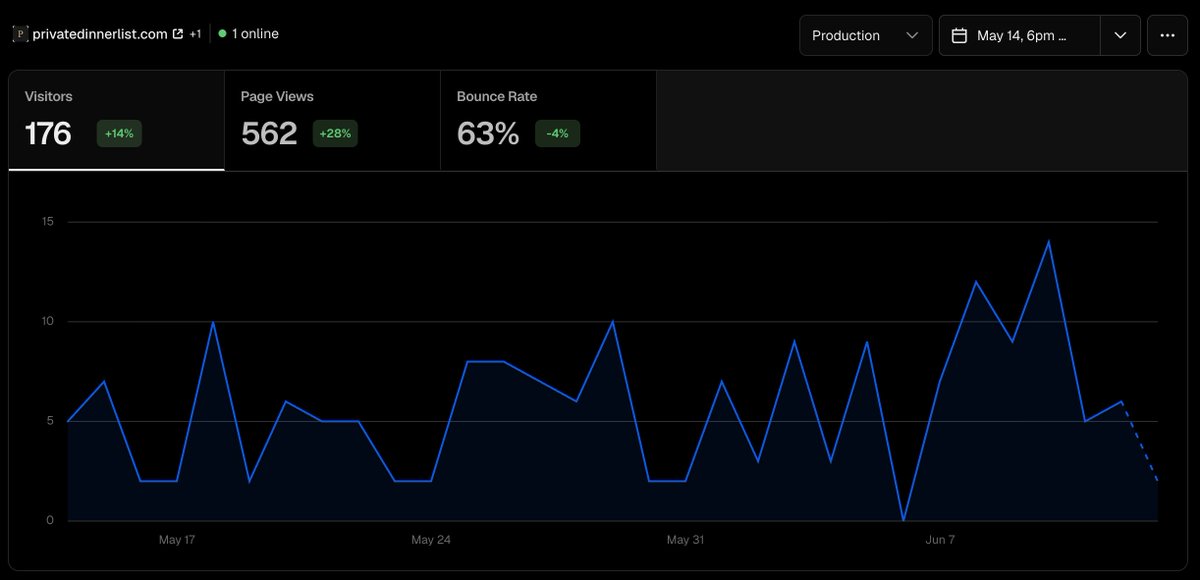Image resolution: width=1200 pixels, height=580 pixels.
Task: Switch to the Page Views tab
Action: (x=333, y=121)
